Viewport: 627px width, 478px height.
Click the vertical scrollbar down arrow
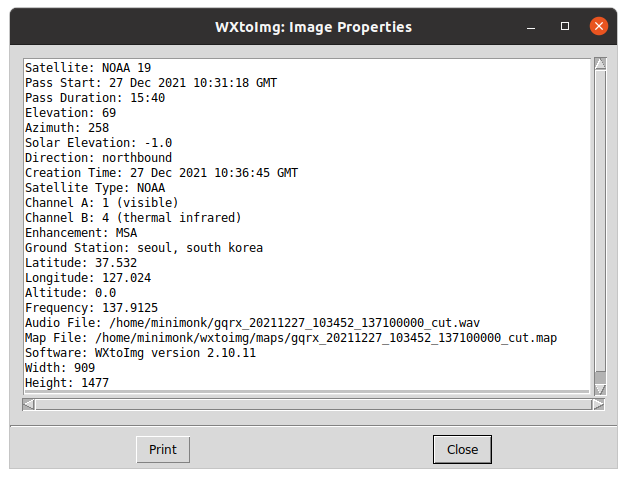[x=600, y=389]
